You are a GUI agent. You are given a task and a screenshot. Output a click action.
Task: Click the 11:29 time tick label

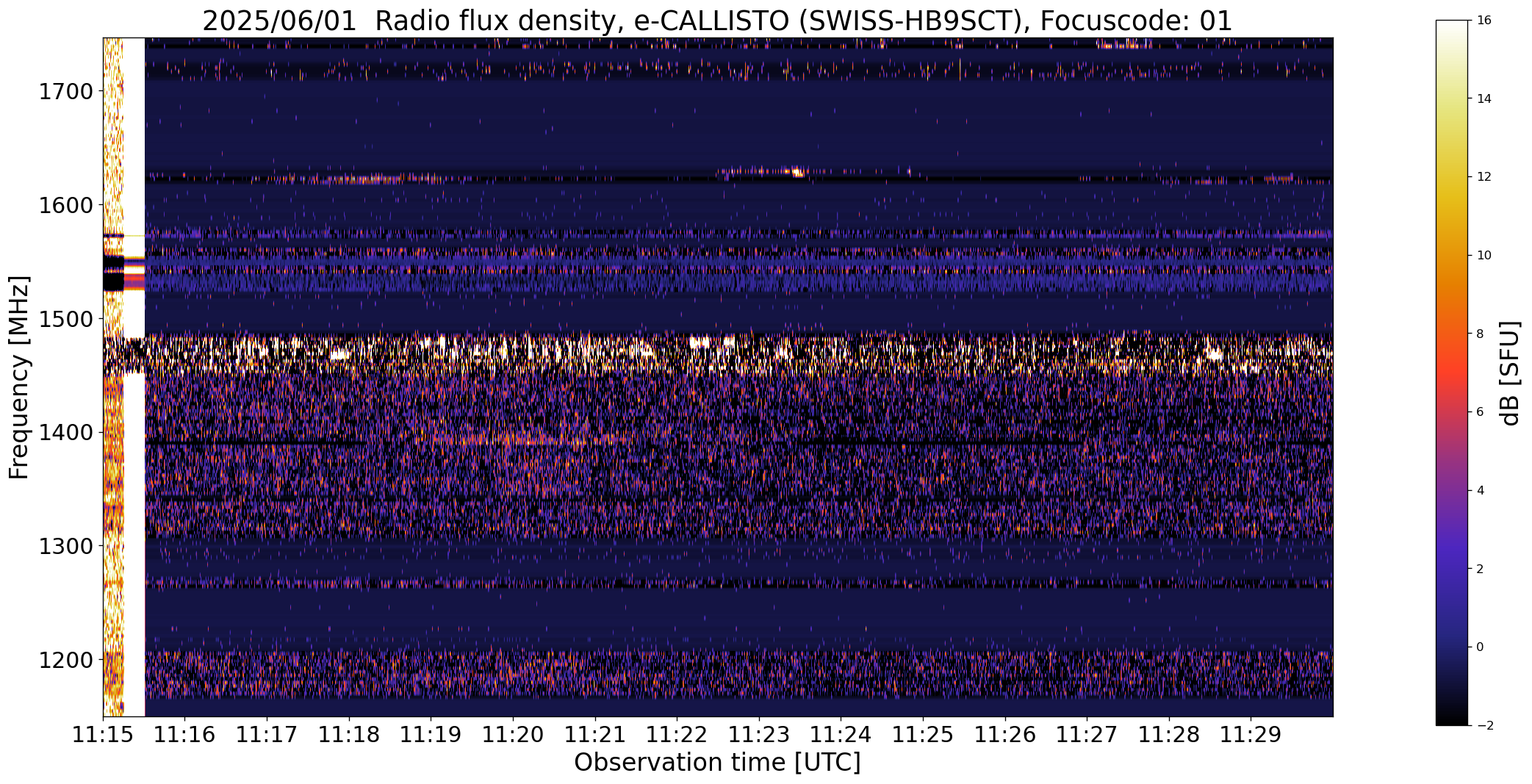tap(1251, 734)
